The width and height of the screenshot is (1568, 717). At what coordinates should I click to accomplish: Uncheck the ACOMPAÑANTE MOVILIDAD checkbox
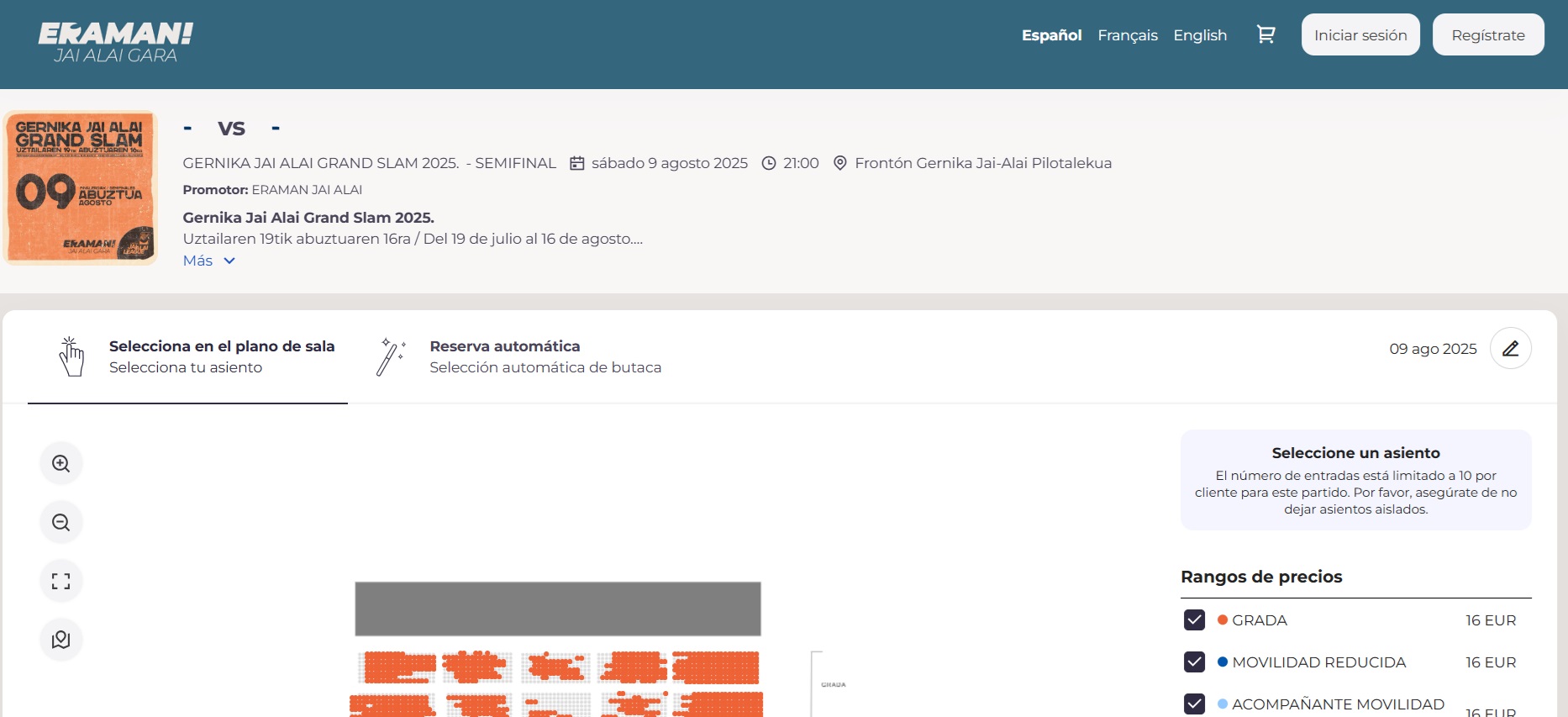point(1194,704)
